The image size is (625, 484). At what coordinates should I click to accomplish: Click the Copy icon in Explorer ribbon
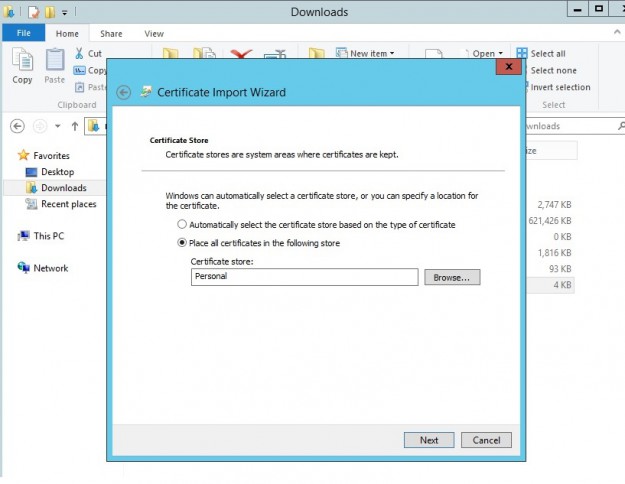22,60
